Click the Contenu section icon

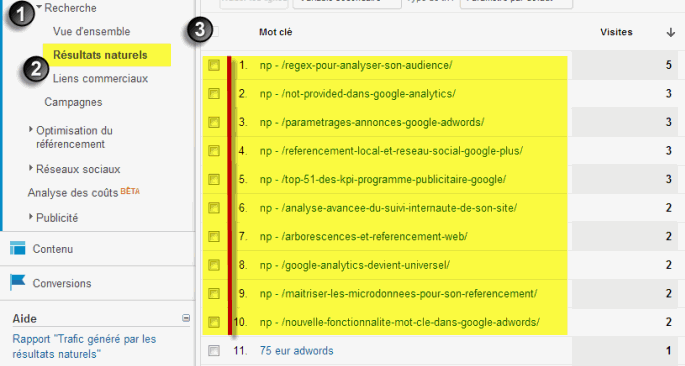click(x=17, y=248)
